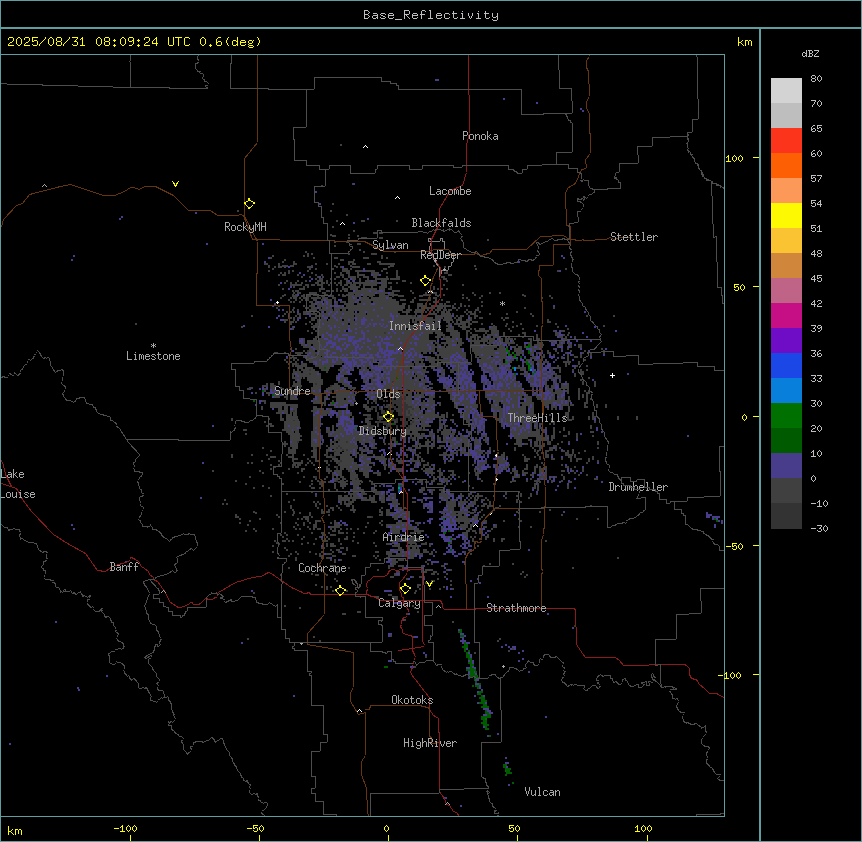The height and width of the screenshot is (842, 862).
Task: Click the Base_Reflectivity title text
Action: point(431,15)
